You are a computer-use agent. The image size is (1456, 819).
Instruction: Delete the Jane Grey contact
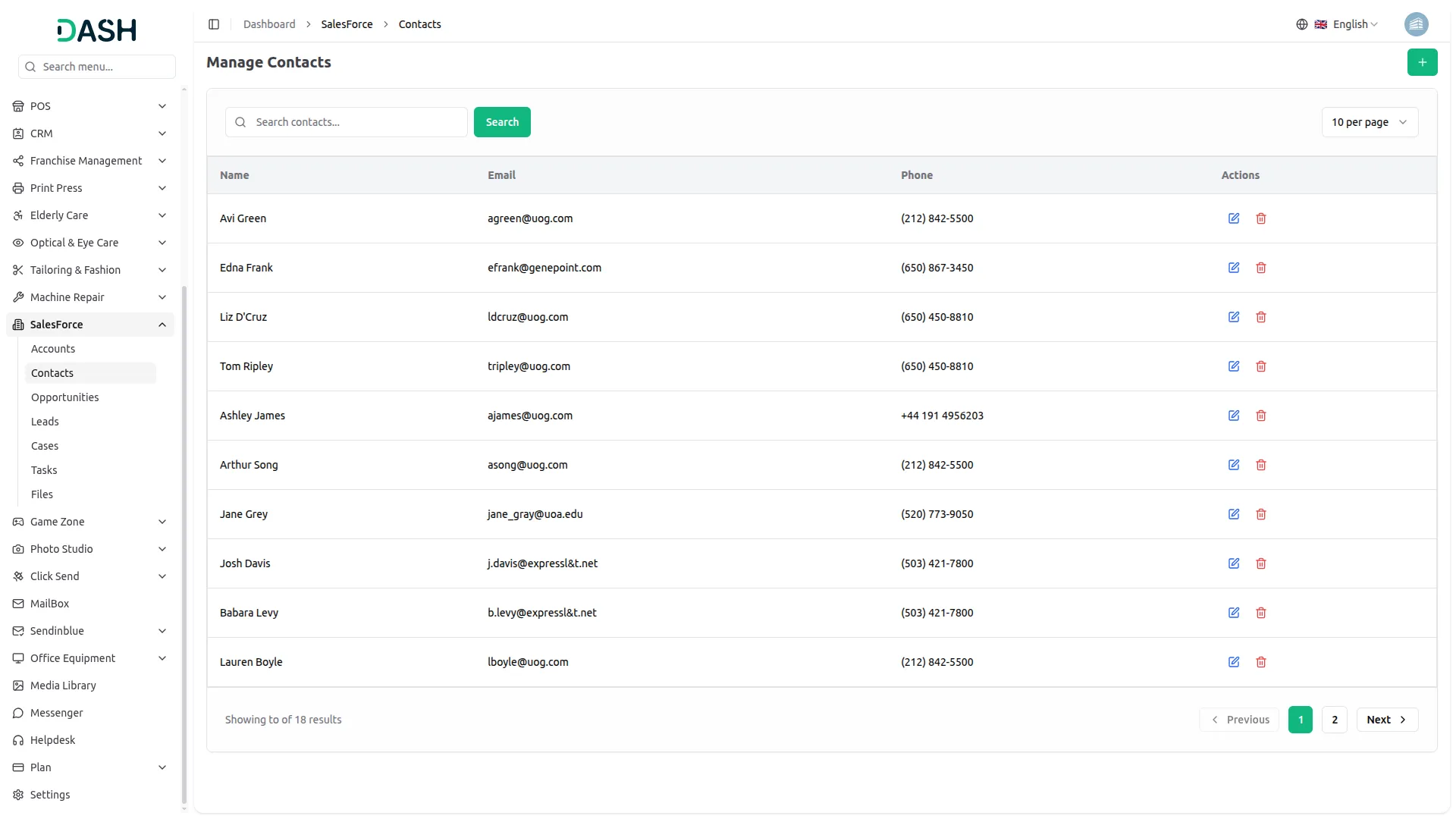click(1261, 514)
